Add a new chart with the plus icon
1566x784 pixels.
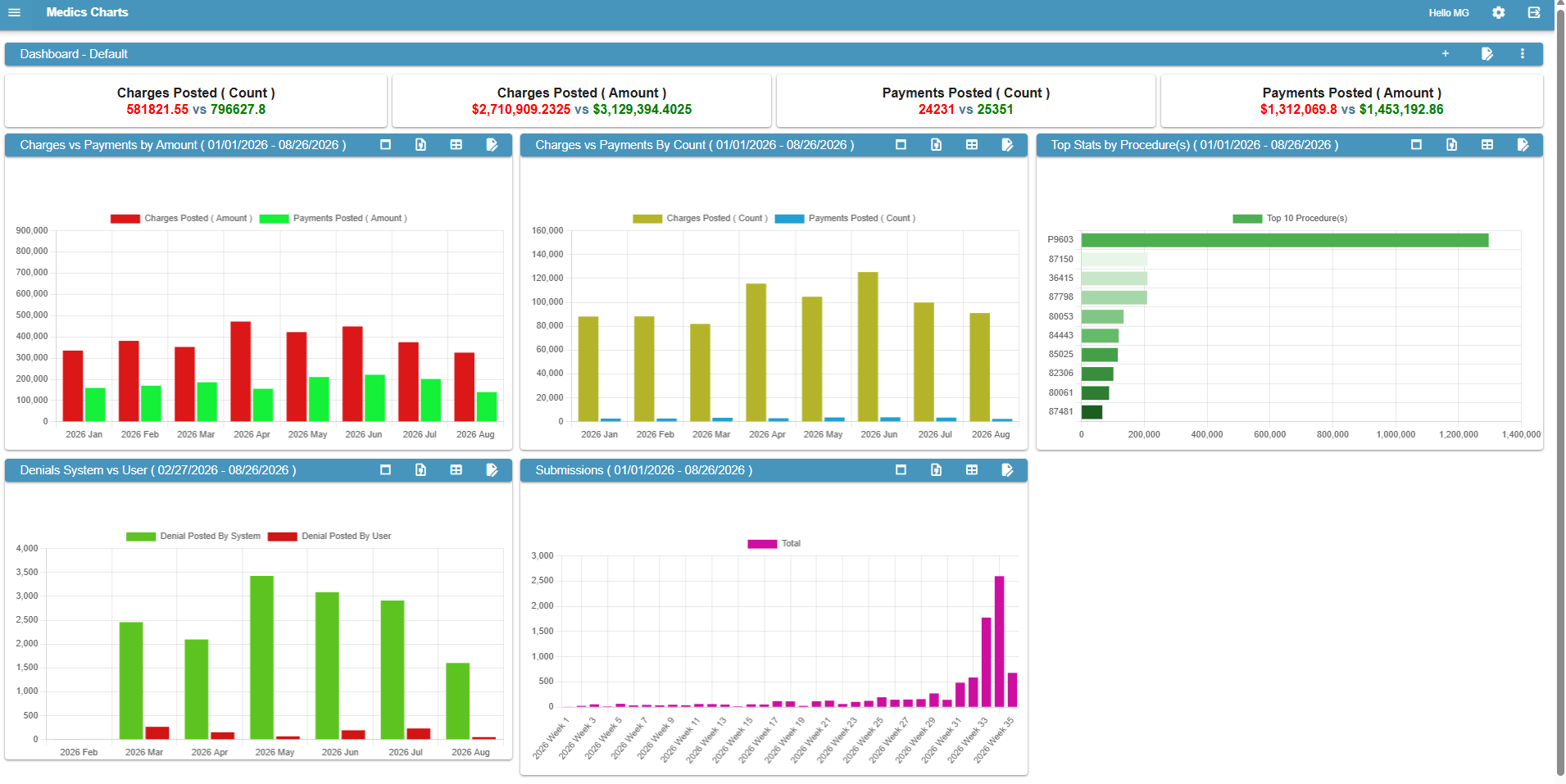click(1446, 54)
